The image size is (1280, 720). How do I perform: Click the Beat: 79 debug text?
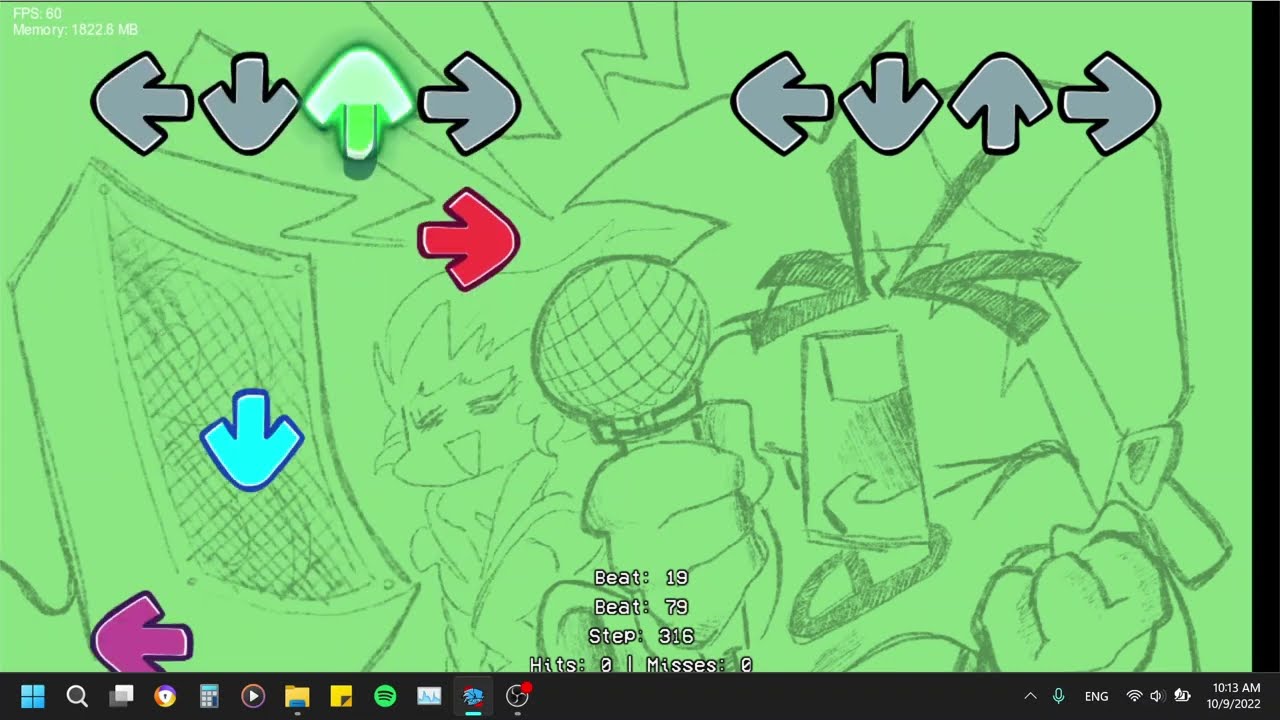click(641, 607)
